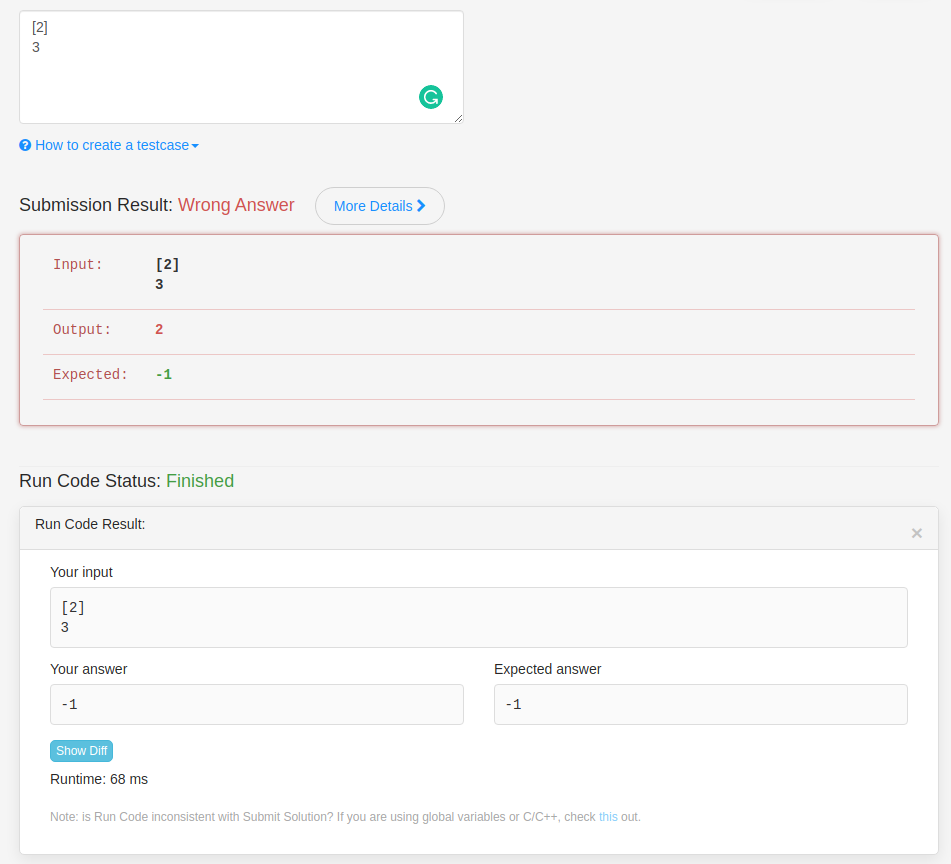Click the Runtime: 68 ms text
This screenshot has width=951, height=864.
99,779
